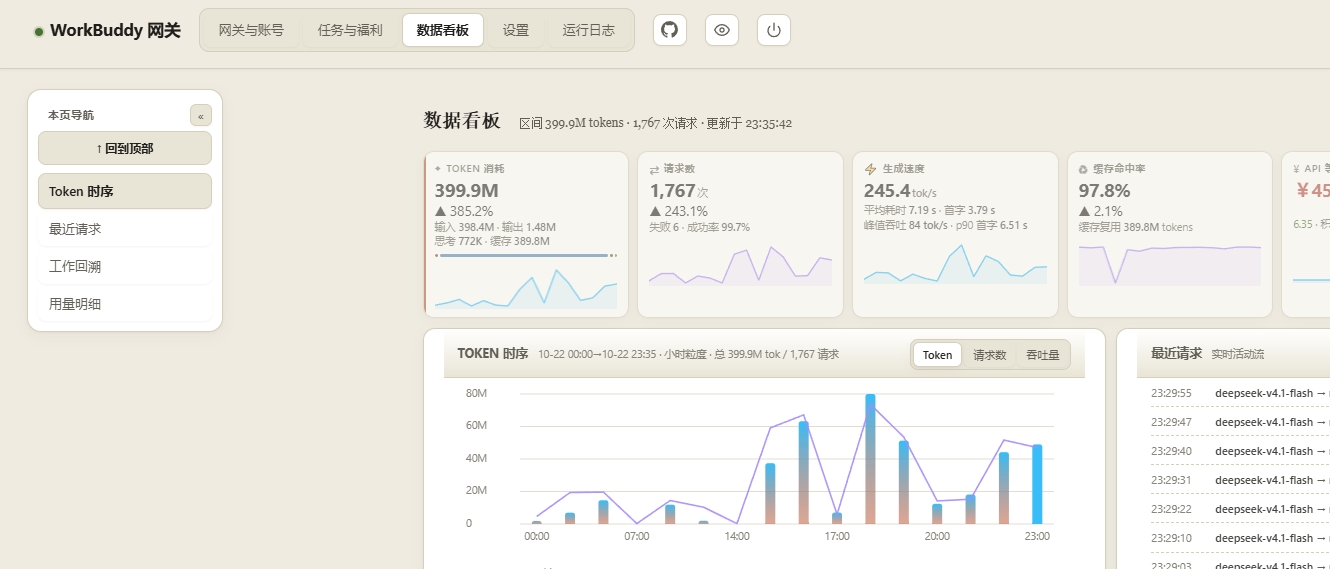This screenshot has height=569, width=1330.
Task: Click the 缓存命中率 sparkline chart
Action: click(x=1170, y=265)
